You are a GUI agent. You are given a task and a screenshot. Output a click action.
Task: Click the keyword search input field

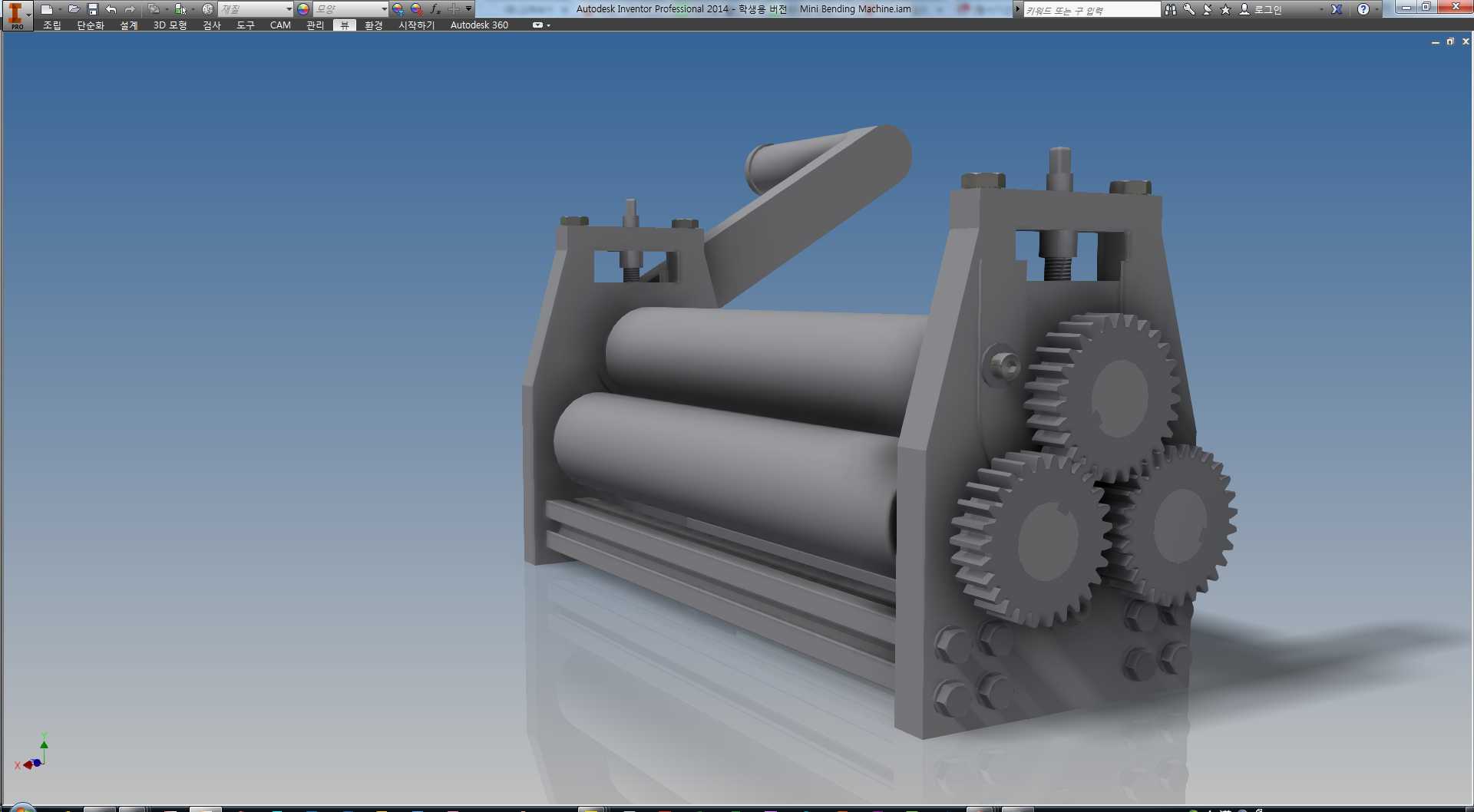coord(1092,9)
